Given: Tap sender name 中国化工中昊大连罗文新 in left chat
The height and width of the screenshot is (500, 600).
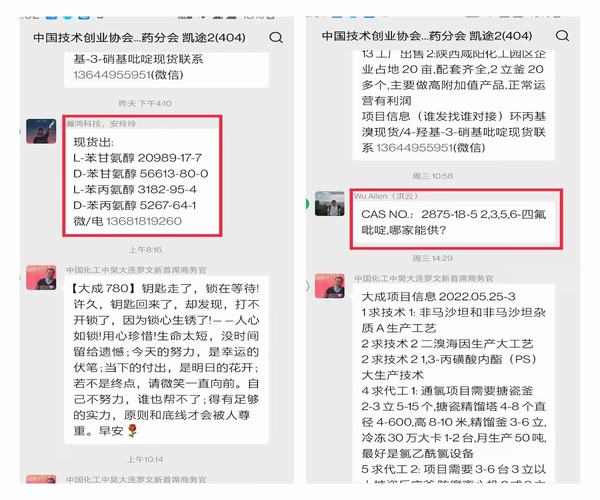Looking at the screenshot, I should point(136,270).
